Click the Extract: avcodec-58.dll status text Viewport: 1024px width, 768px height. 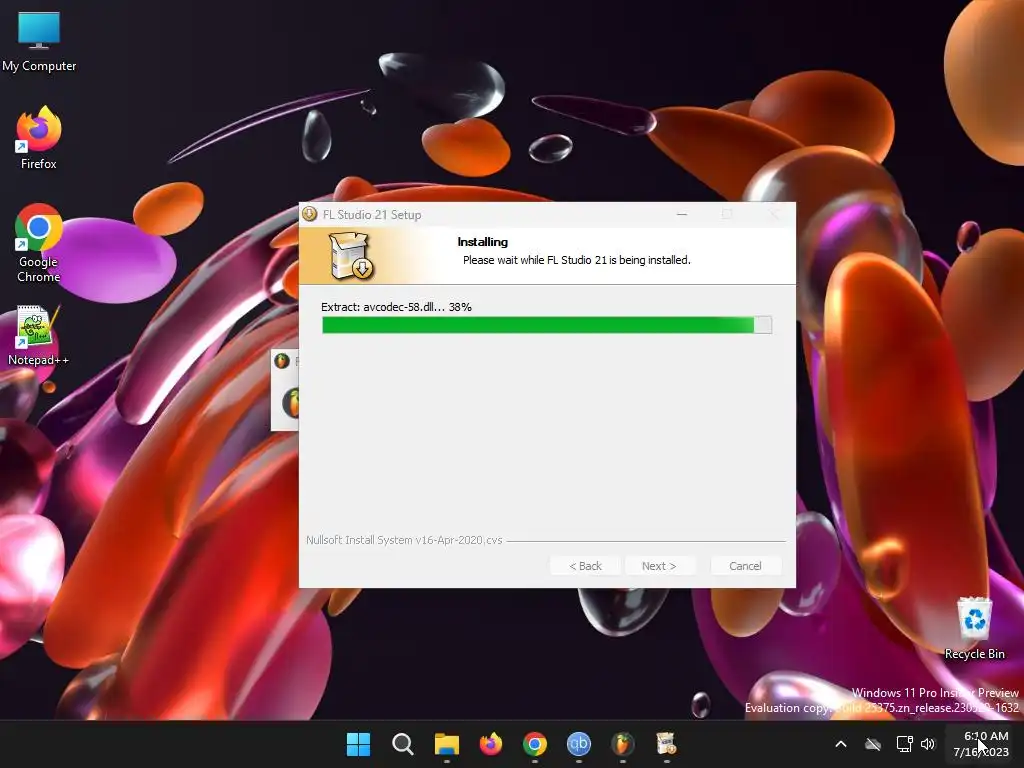click(x=396, y=307)
